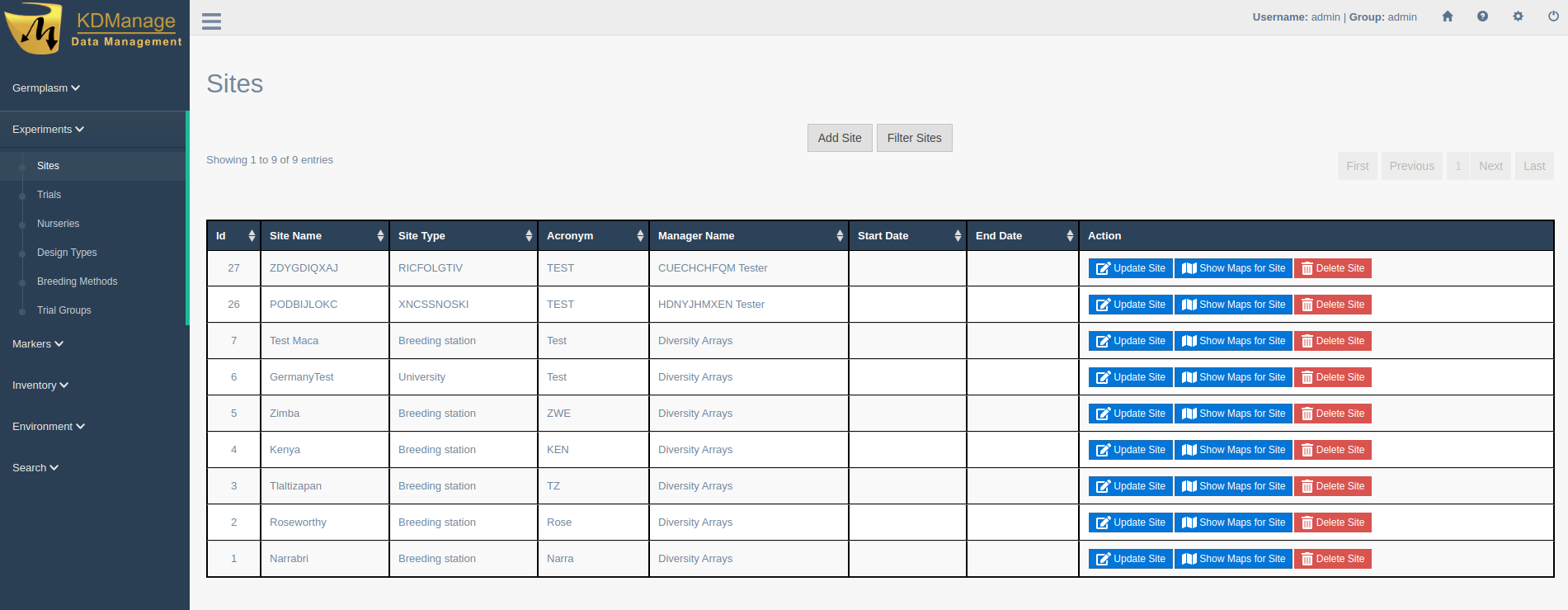Screen dimensions: 1568x610
Task: Open the settings gear icon
Action: click(1518, 17)
